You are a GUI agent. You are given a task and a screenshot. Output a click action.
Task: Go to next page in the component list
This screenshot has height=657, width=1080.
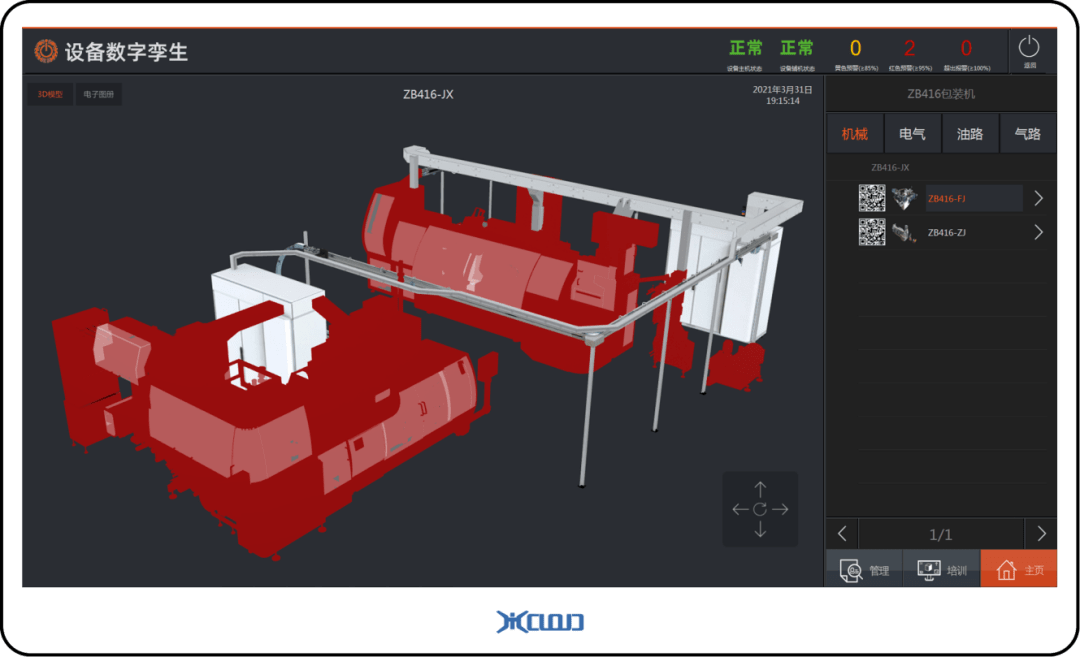tap(1041, 534)
